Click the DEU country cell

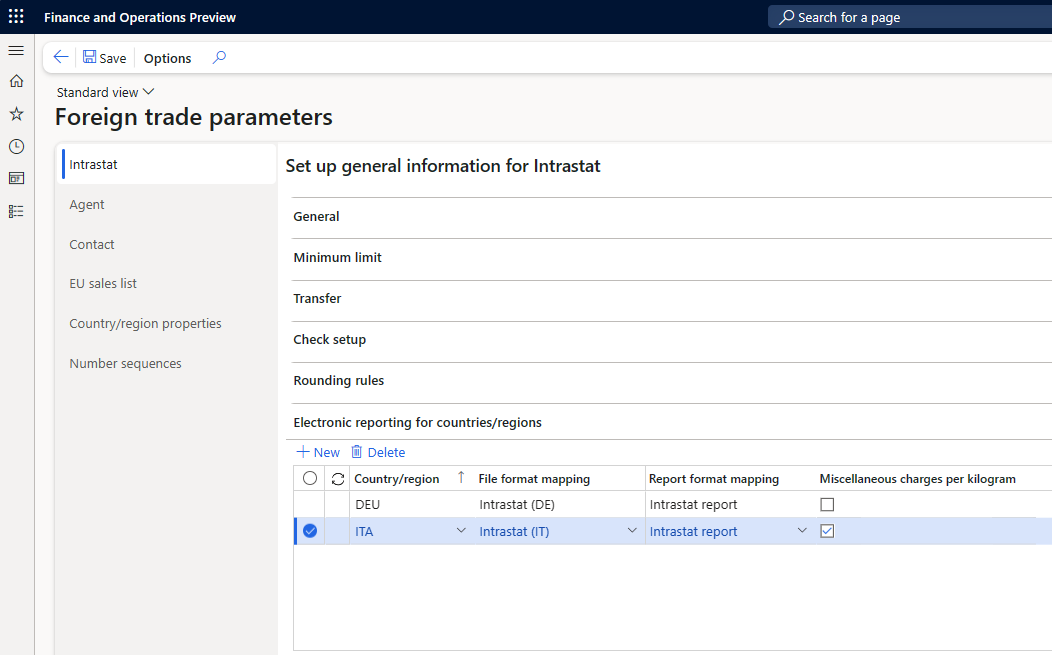412,505
